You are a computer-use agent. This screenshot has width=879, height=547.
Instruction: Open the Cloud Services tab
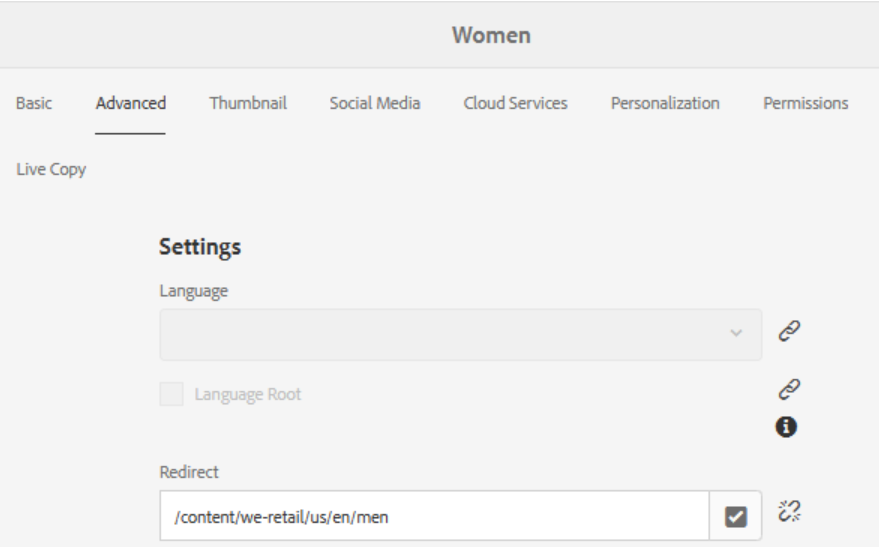point(515,103)
